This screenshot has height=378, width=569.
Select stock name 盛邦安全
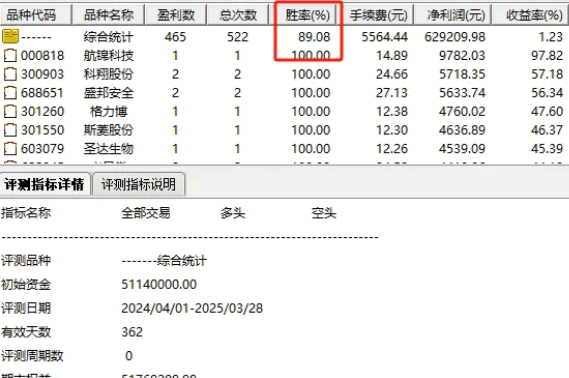108,93
